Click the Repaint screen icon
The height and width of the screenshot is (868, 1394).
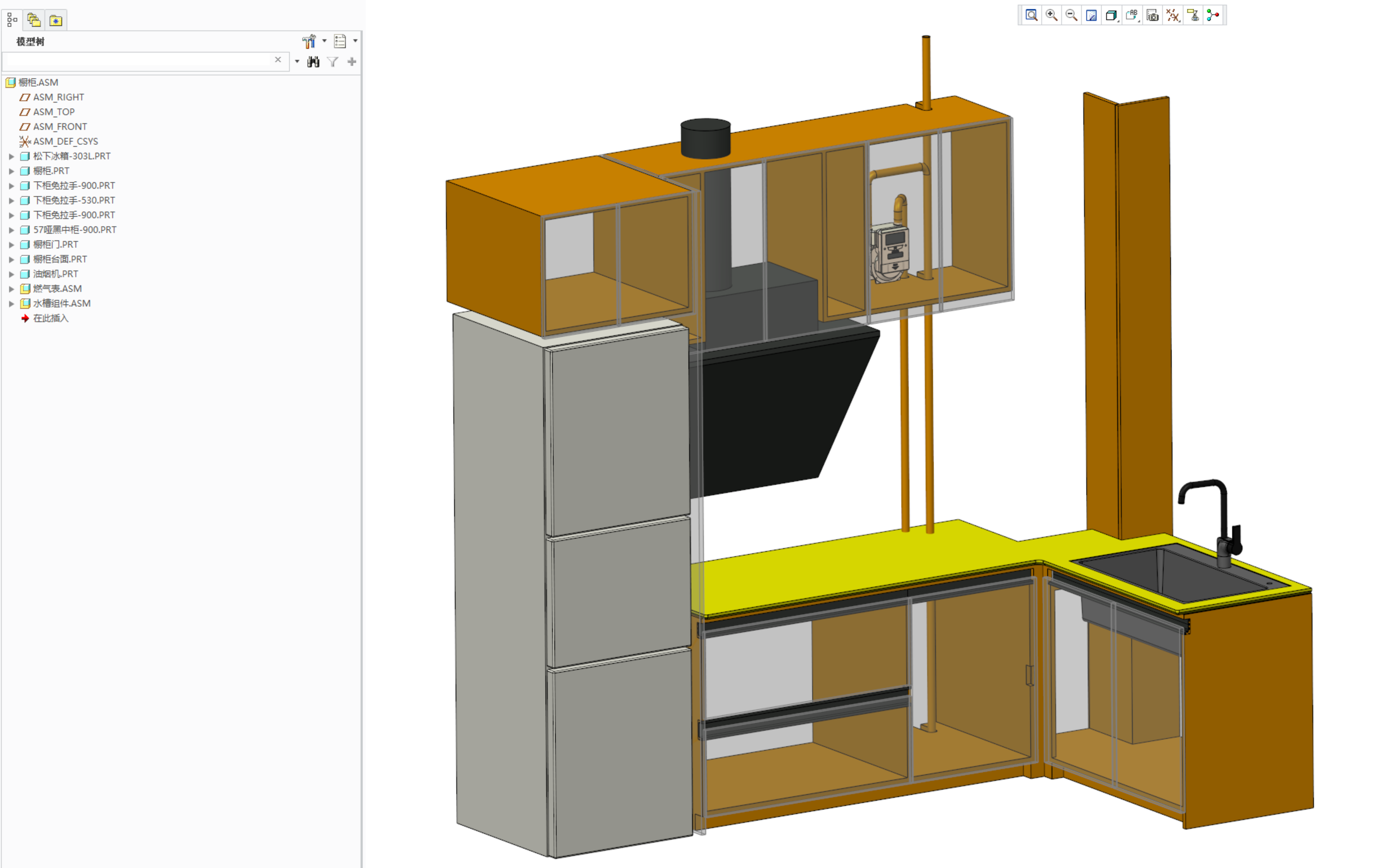click(1091, 16)
